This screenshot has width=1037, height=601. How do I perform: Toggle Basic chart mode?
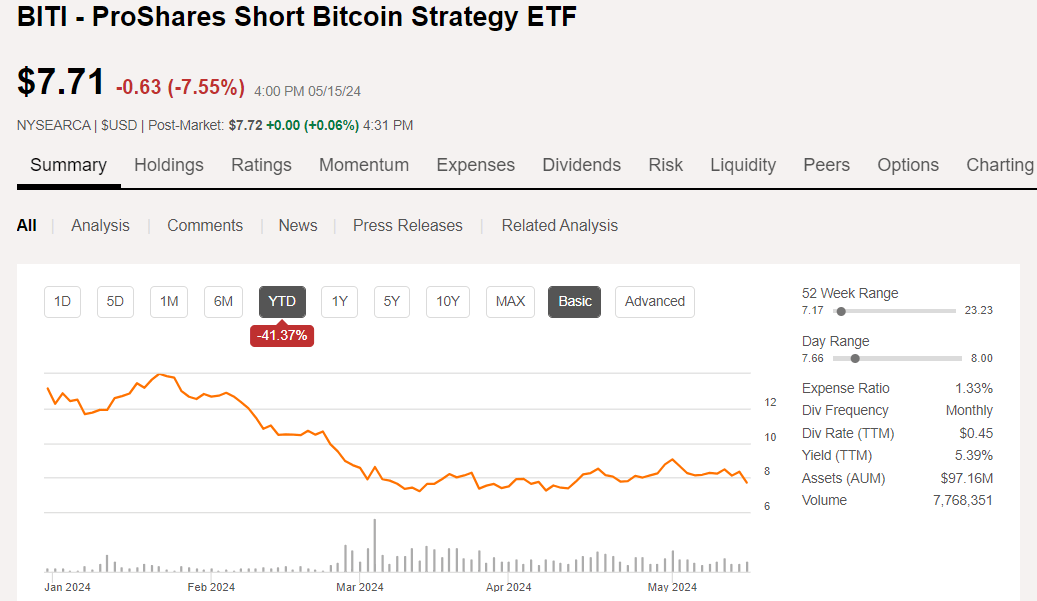574,301
